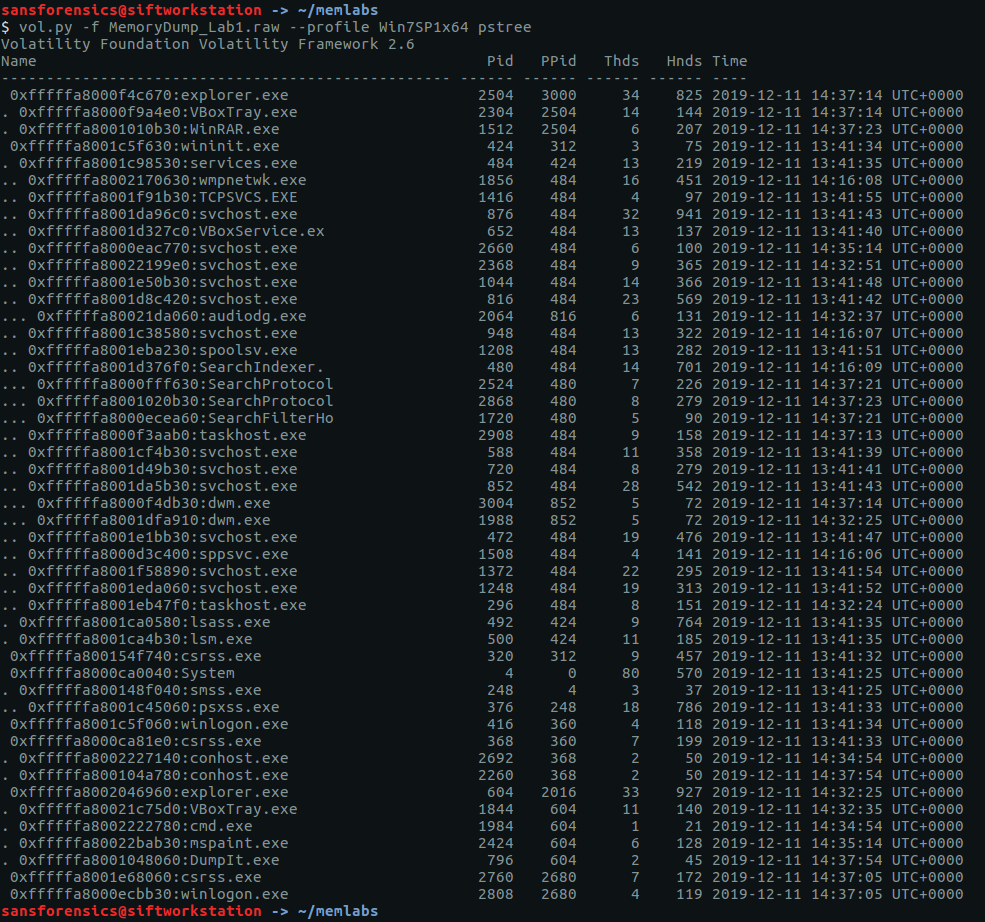
Task: Click the Thds column header
Action: point(621,61)
